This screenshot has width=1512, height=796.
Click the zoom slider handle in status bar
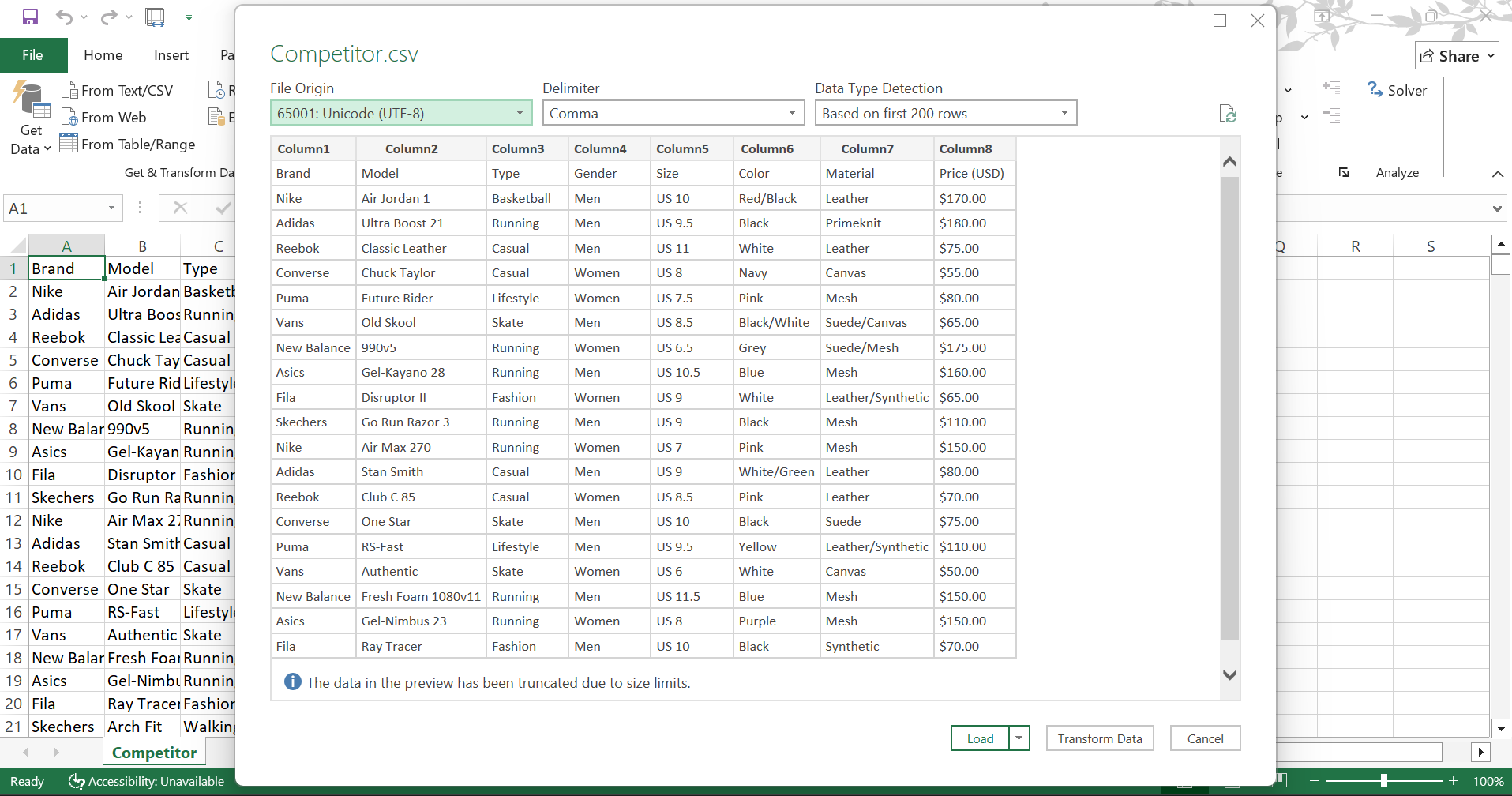[1383, 781]
